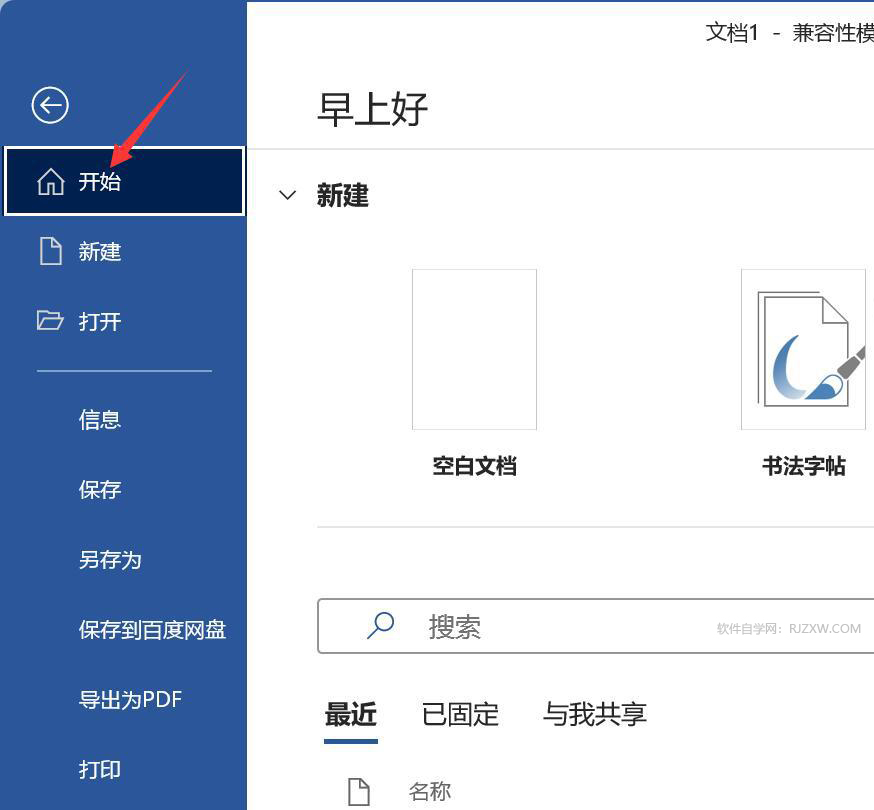
Task: Open a file using the 打开 folder icon
Action: click(53, 321)
